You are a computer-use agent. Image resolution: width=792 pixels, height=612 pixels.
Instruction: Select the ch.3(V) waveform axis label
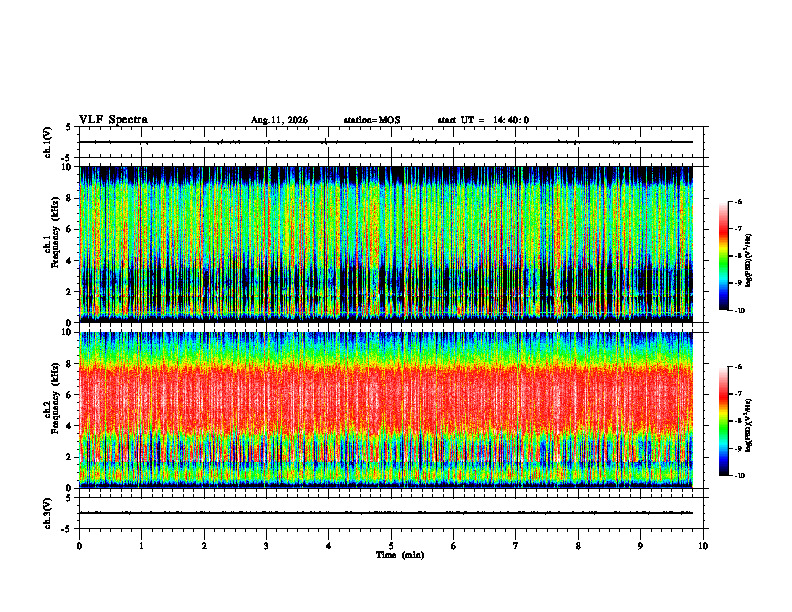click(47, 513)
